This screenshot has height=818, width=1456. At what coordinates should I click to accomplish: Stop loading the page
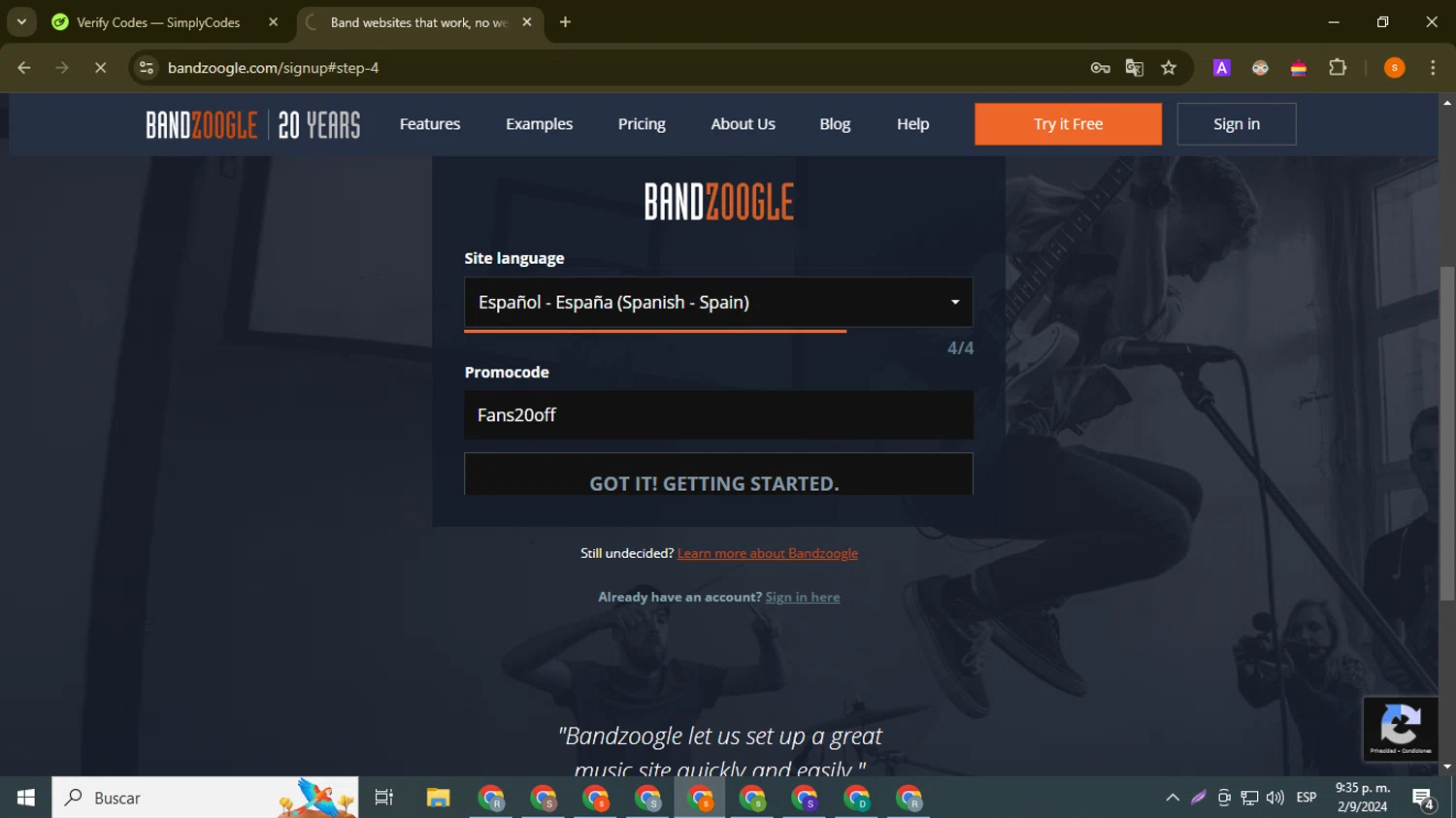[x=100, y=68]
